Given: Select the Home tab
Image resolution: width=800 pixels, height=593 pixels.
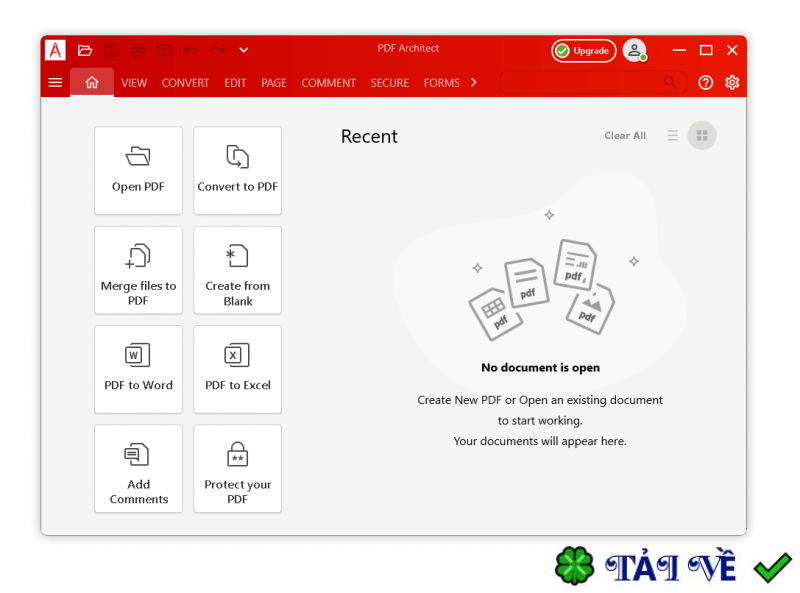Looking at the screenshot, I should coord(92,82).
